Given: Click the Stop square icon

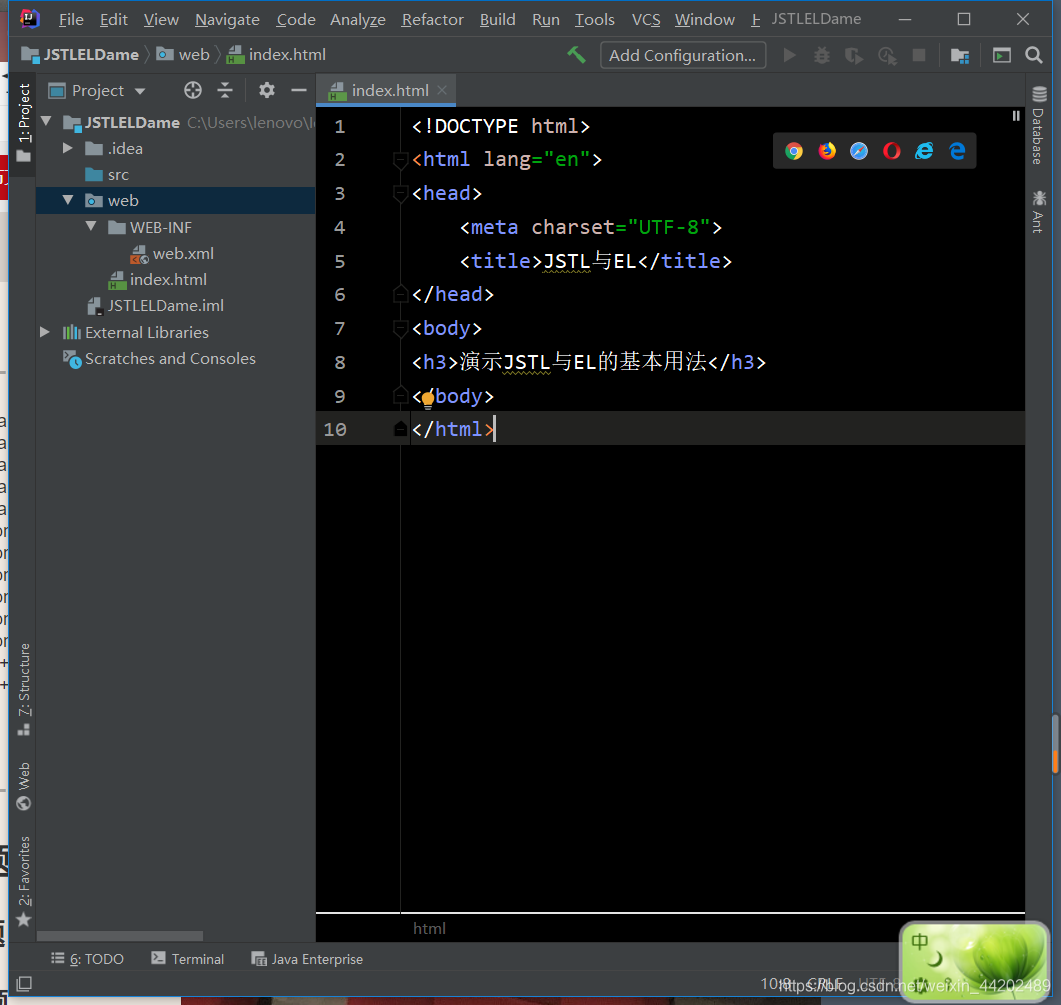Looking at the screenshot, I should 918,55.
